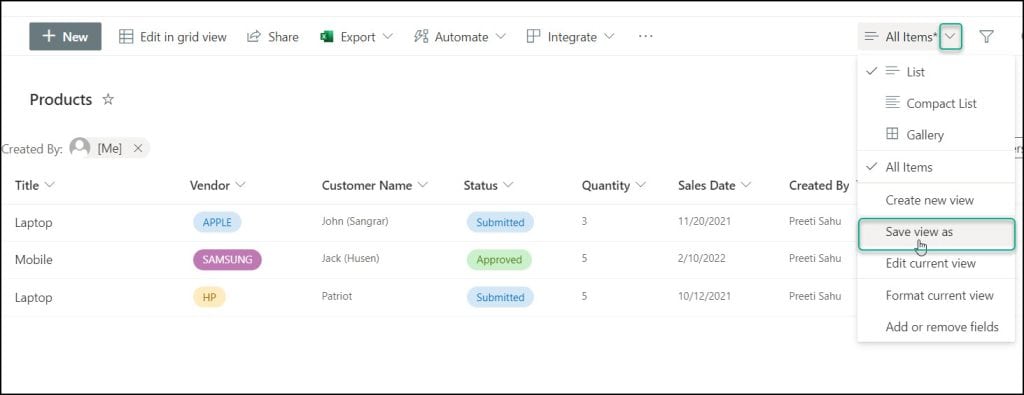Click the HP vendor pill

[x=209, y=297]
